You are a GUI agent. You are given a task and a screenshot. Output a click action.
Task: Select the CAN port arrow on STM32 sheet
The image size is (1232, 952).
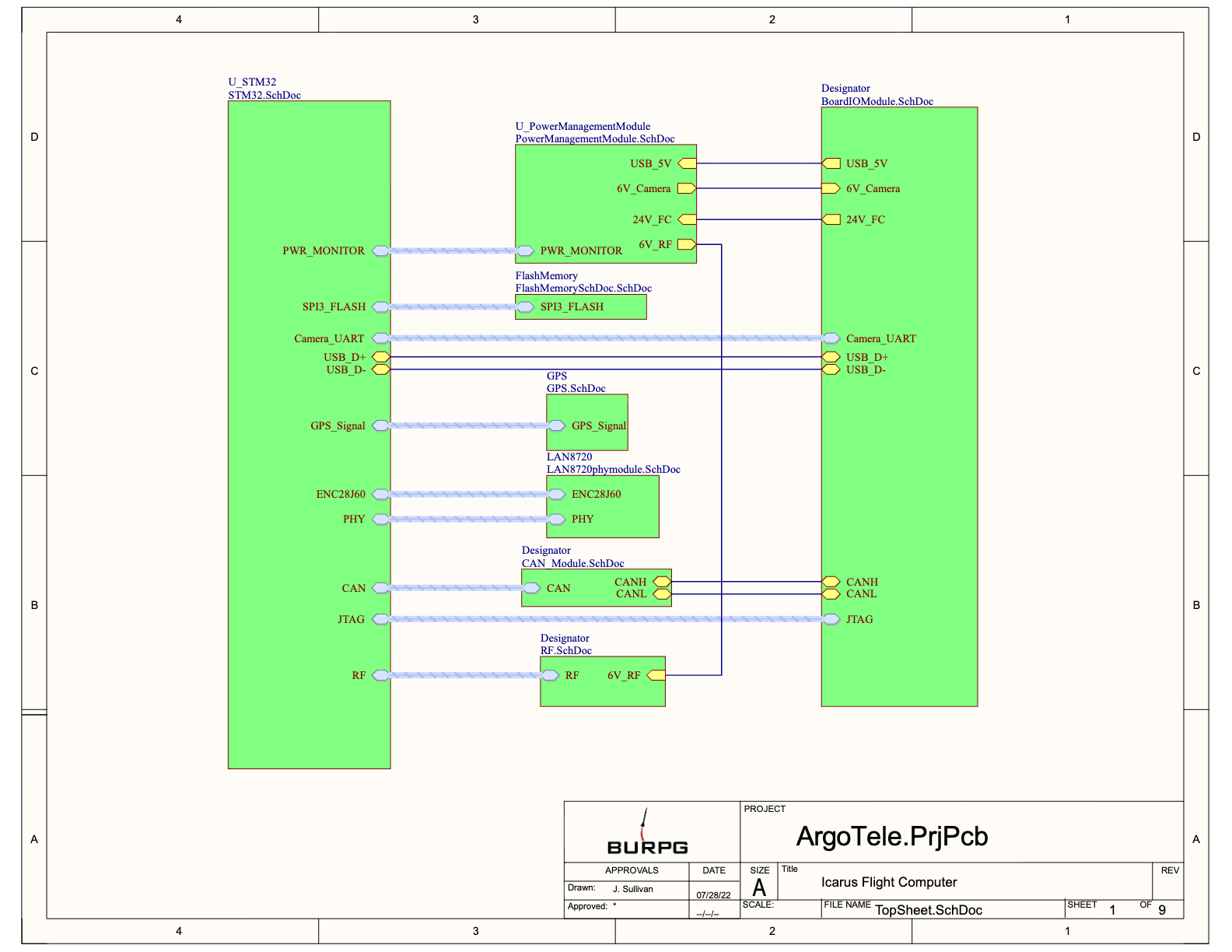click(x=381, y=588)
